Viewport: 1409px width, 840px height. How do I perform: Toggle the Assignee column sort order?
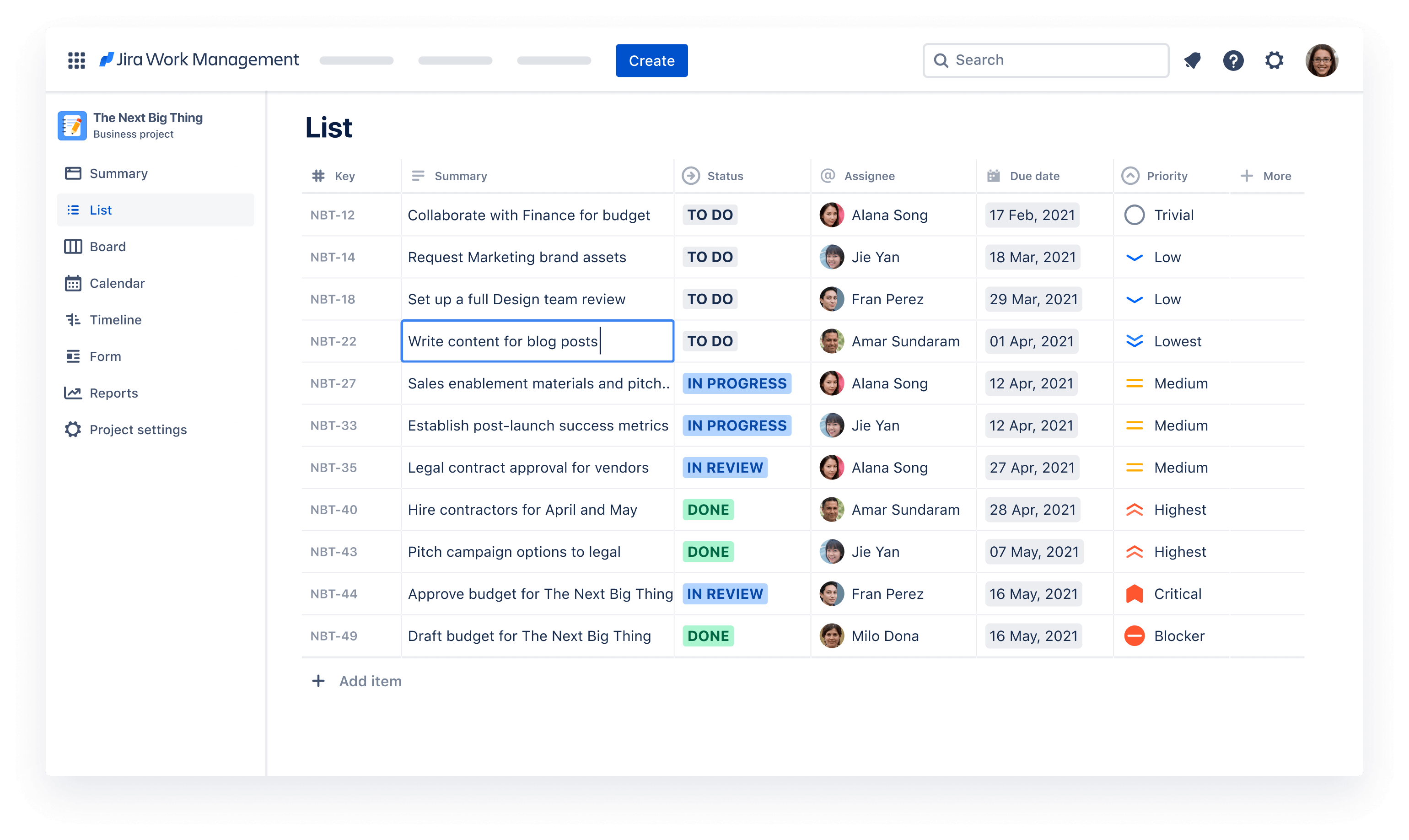[x=867, y=176]
